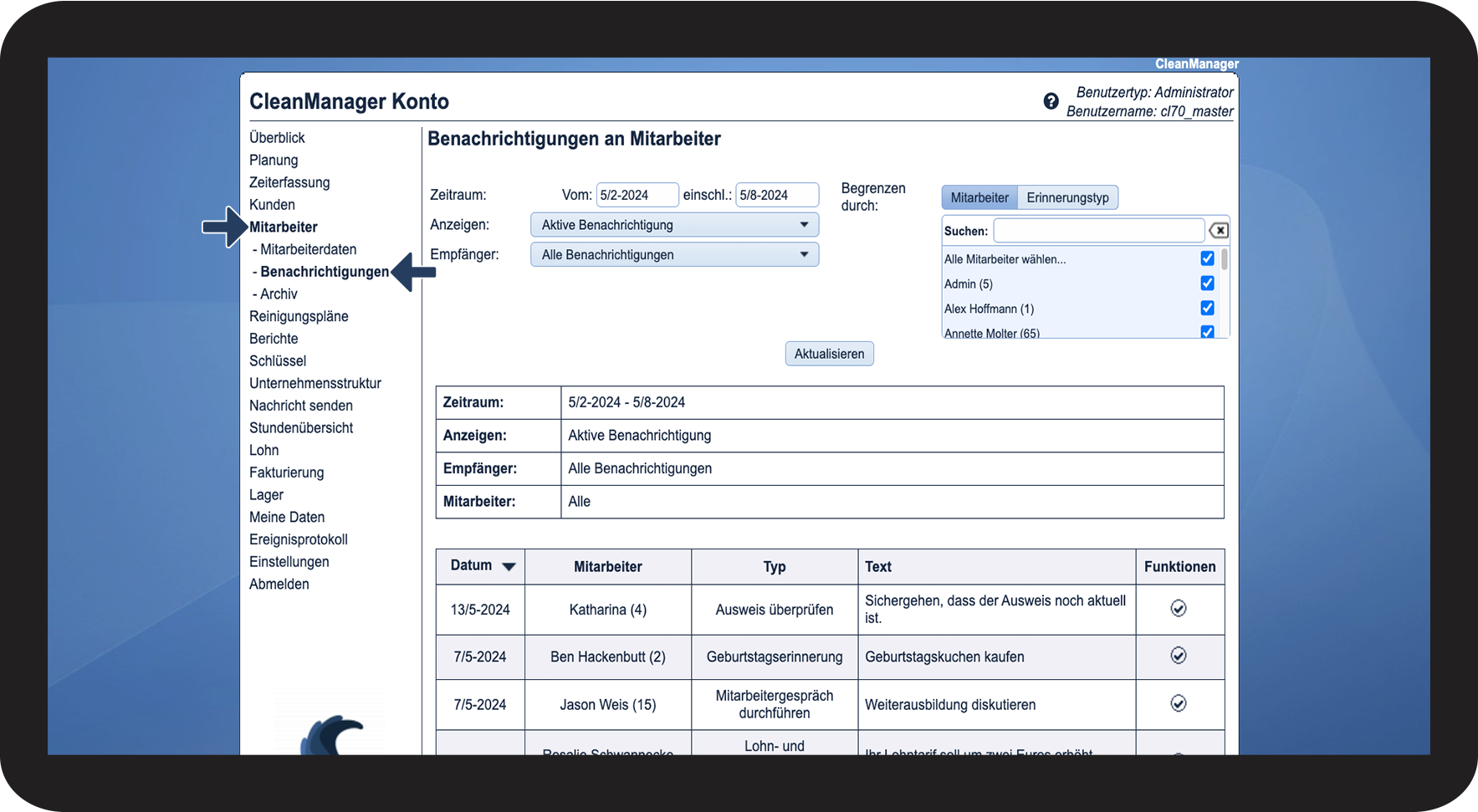Viewport: 1478px width, 812px height.
Task: Clear the employee search field icon
Action: tap(1219, 231)
